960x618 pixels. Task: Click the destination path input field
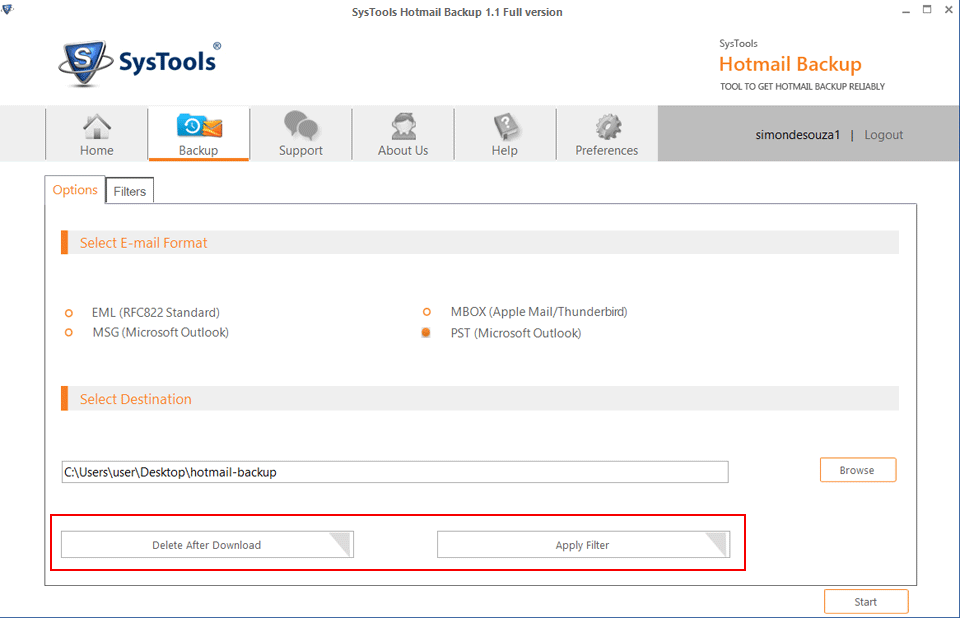click(x=395, y=472)
